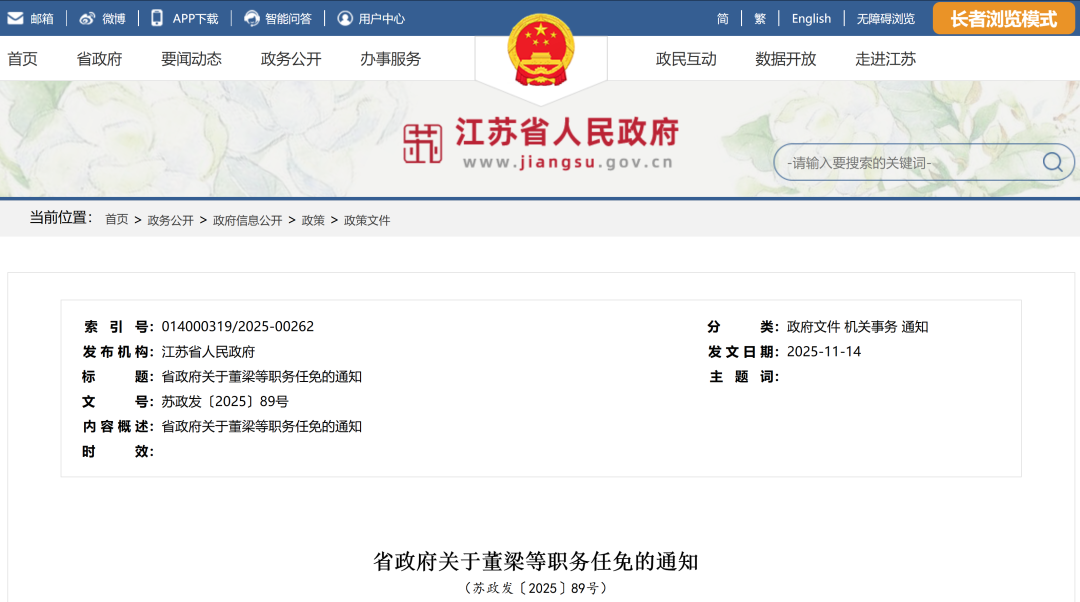Click the English language link
This screenshot has width=1080, height=602.
(811, 18)
